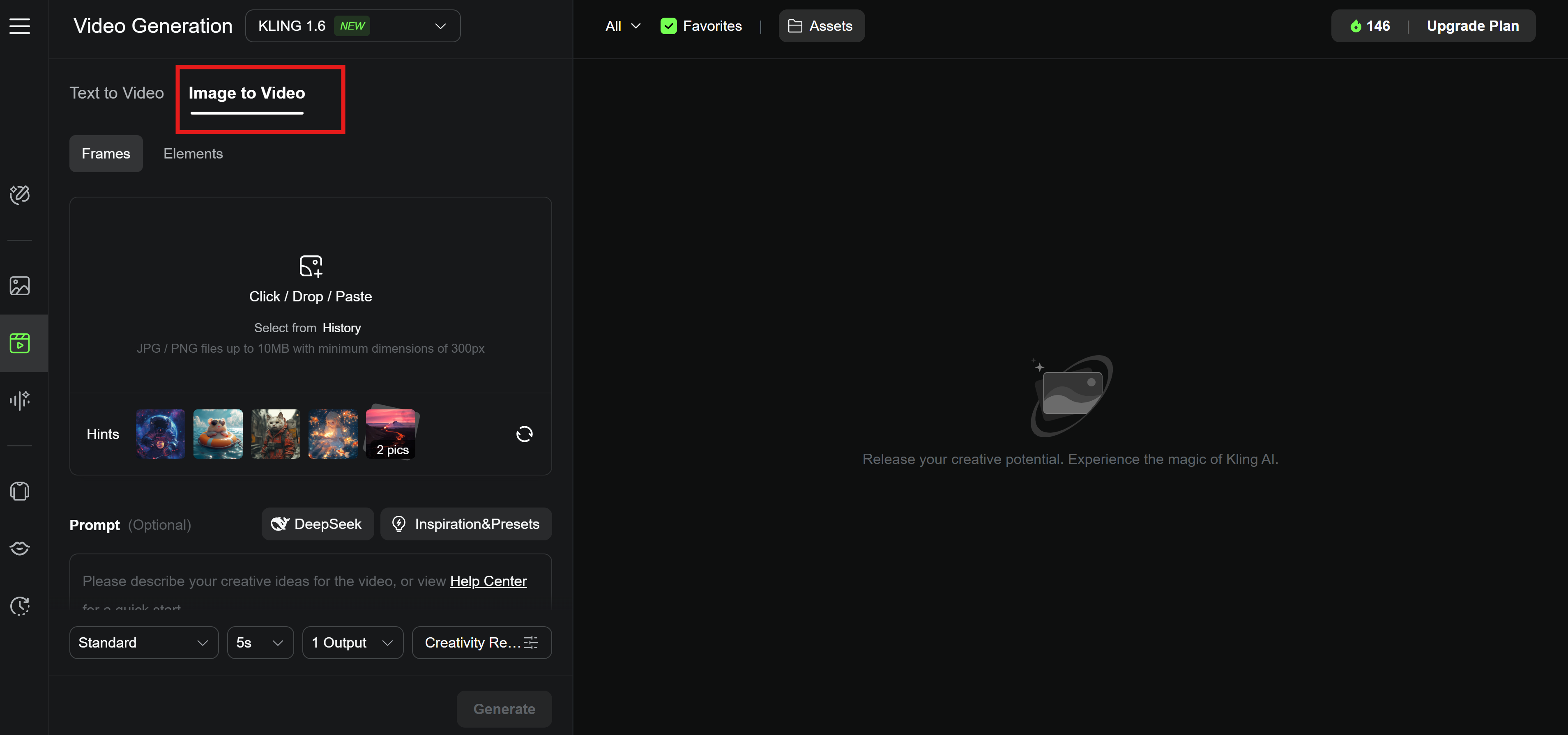Open the 5s duration dropdown

[x=260, y=643]
